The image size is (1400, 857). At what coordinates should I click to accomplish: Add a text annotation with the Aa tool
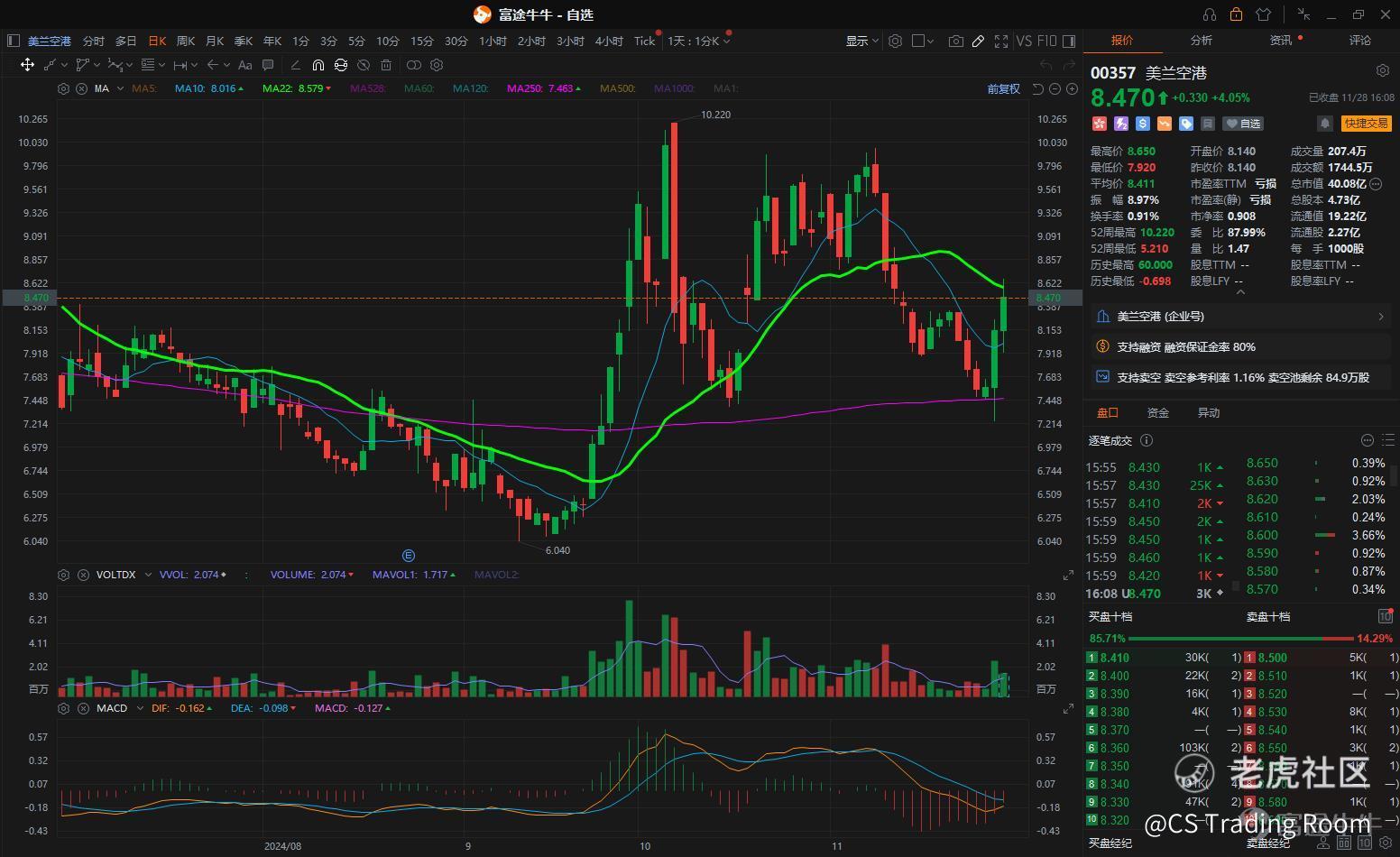click(244, 65)
